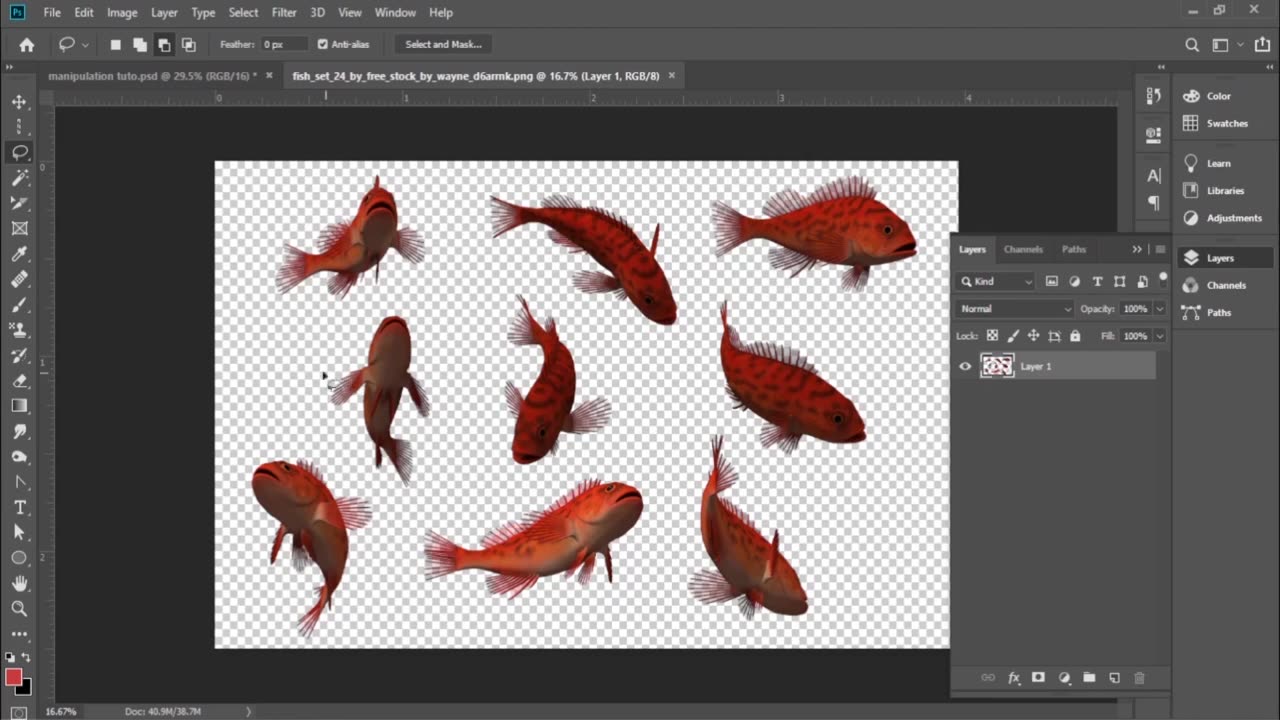Select the Horizontal Type tool
Image resolution: width=1280 pixels, height=720 pixels.
[x=19, y=507]
